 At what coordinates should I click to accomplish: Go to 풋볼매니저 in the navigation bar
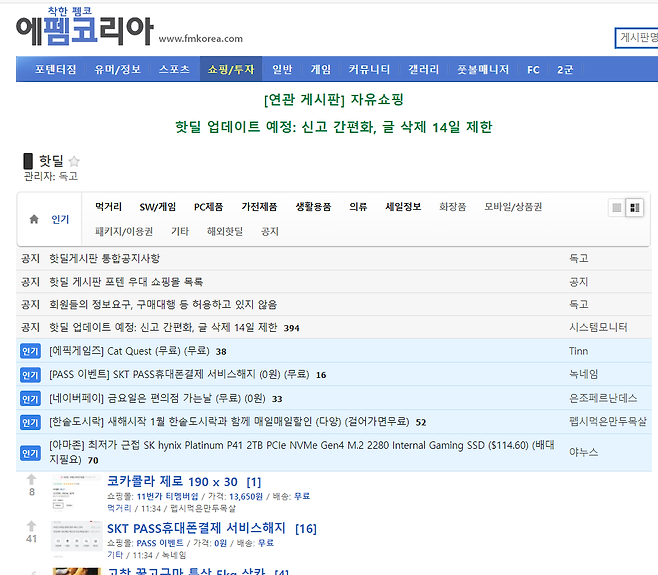click(x=483, y=70)
